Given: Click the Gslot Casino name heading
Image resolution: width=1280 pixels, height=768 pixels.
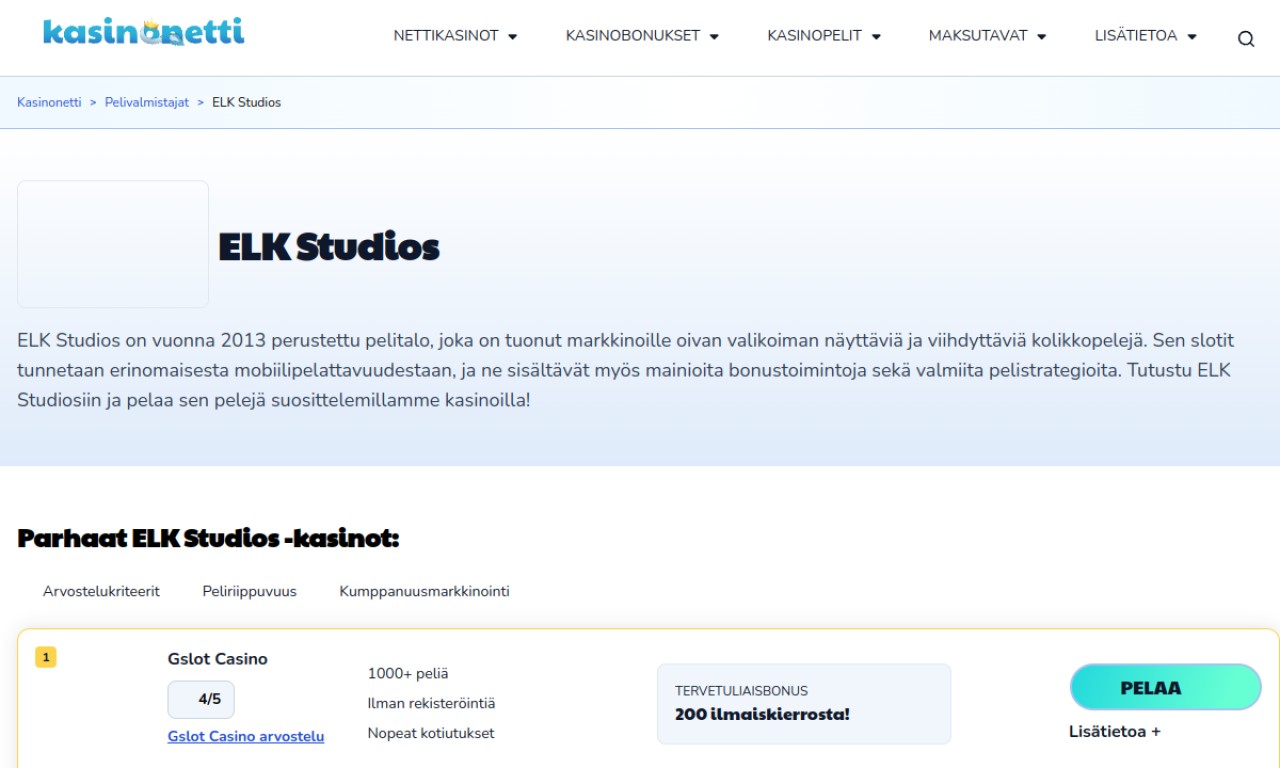Looking at the screenshot, I should coord(218,659).
